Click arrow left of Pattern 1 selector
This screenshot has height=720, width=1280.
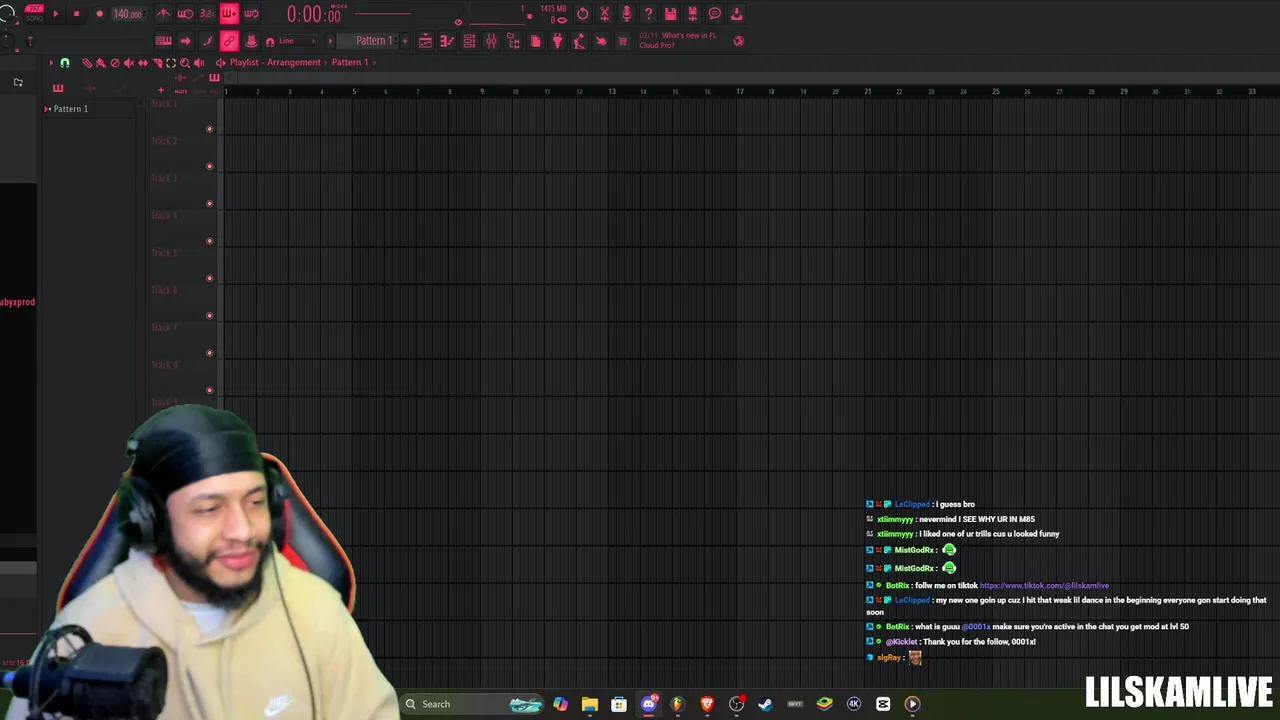331,41
